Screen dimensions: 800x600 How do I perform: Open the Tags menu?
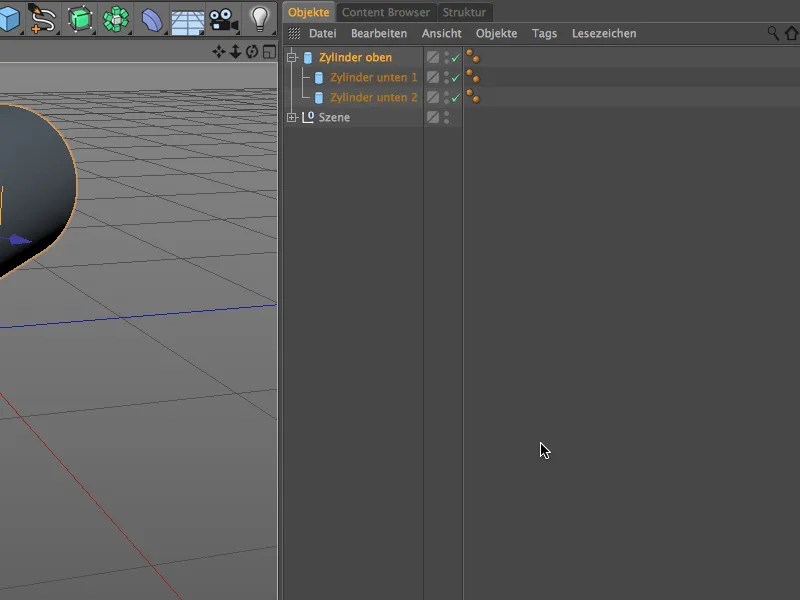pyautogui.click(x=544, y=33)
